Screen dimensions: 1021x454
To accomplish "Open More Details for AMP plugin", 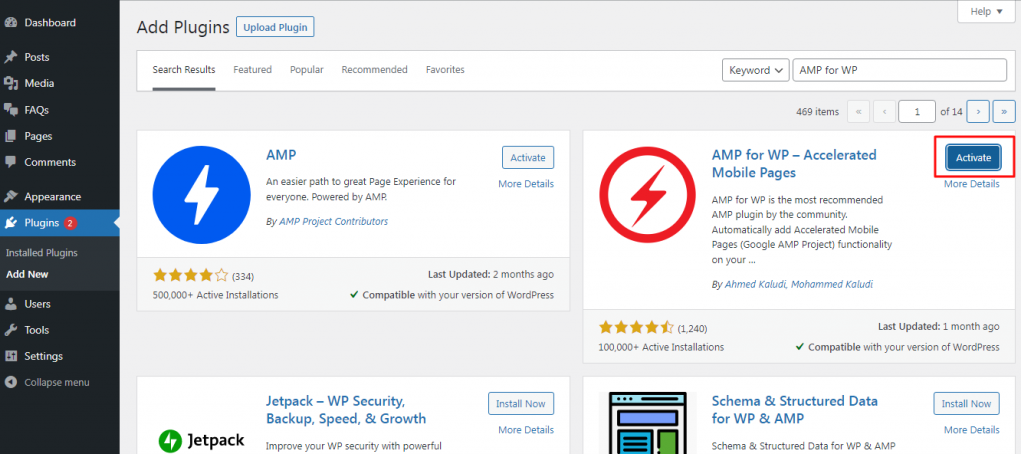I will 526,184.
